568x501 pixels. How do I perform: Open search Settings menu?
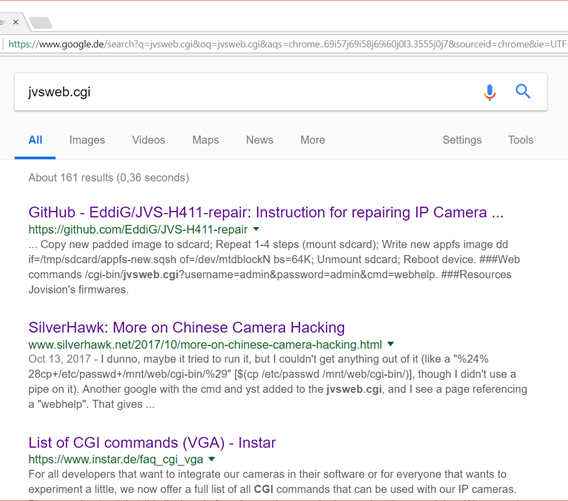462,140
